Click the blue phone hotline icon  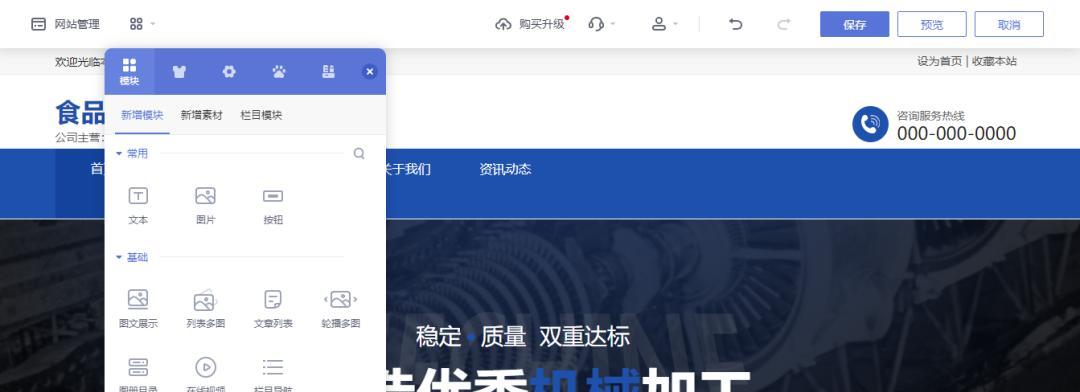[x=870, y=124]
